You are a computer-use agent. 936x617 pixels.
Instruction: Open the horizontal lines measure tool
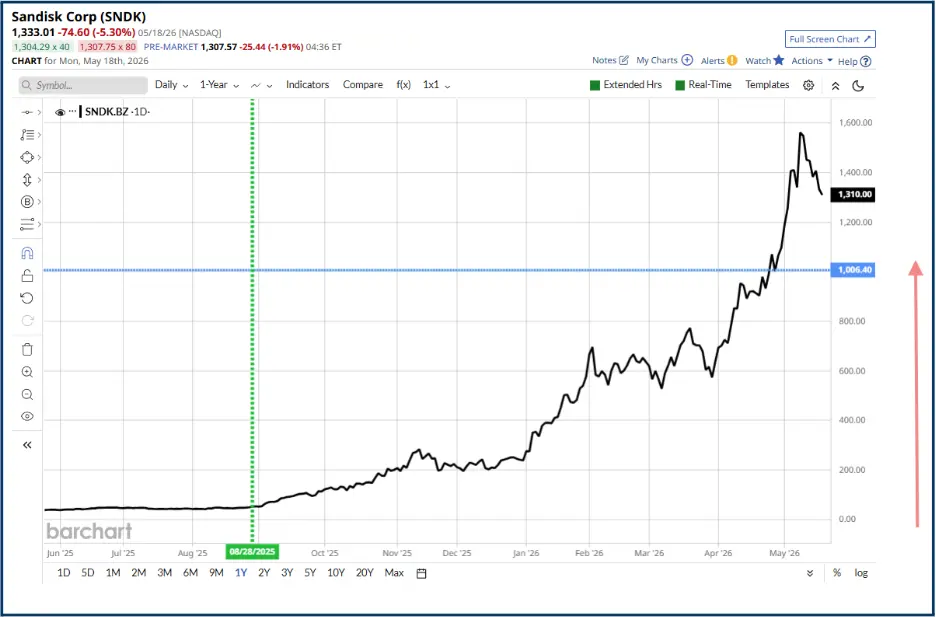27,224
